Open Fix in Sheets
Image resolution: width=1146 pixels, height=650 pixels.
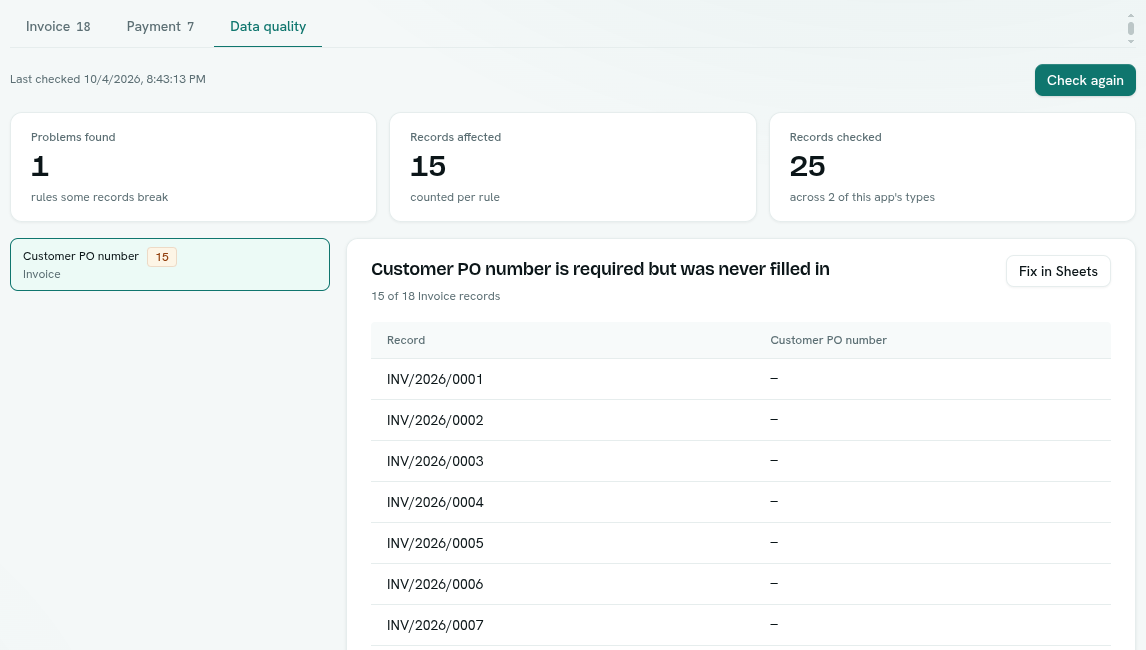[1058, 271]
